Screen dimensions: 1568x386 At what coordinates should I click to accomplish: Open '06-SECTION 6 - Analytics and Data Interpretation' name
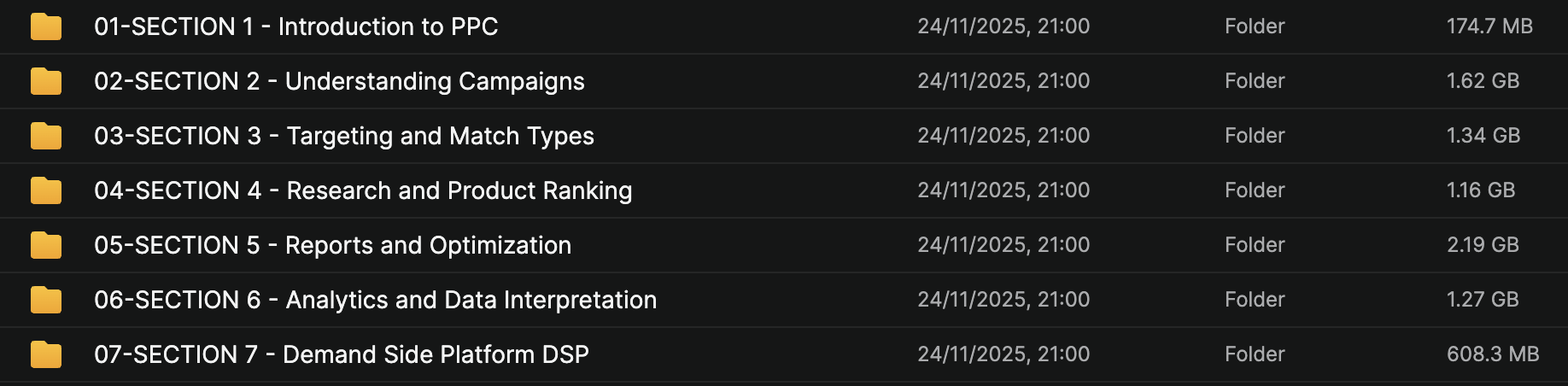pyautogui.click(x=375, y=300)
